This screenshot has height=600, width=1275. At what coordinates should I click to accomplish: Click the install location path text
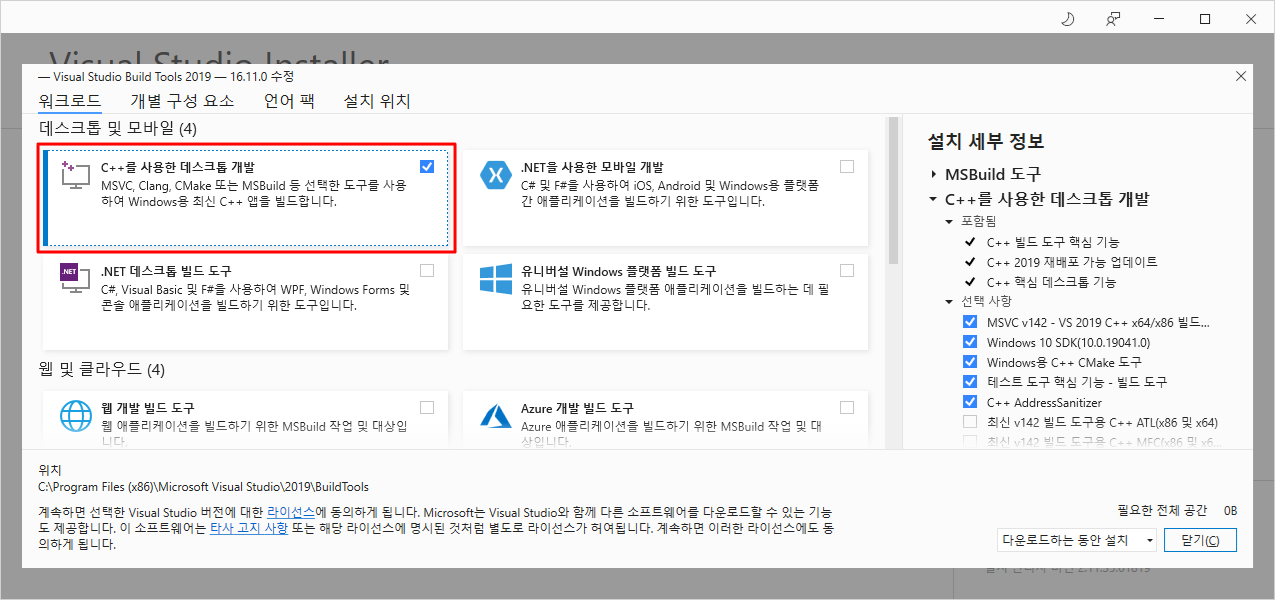point(202,487)
